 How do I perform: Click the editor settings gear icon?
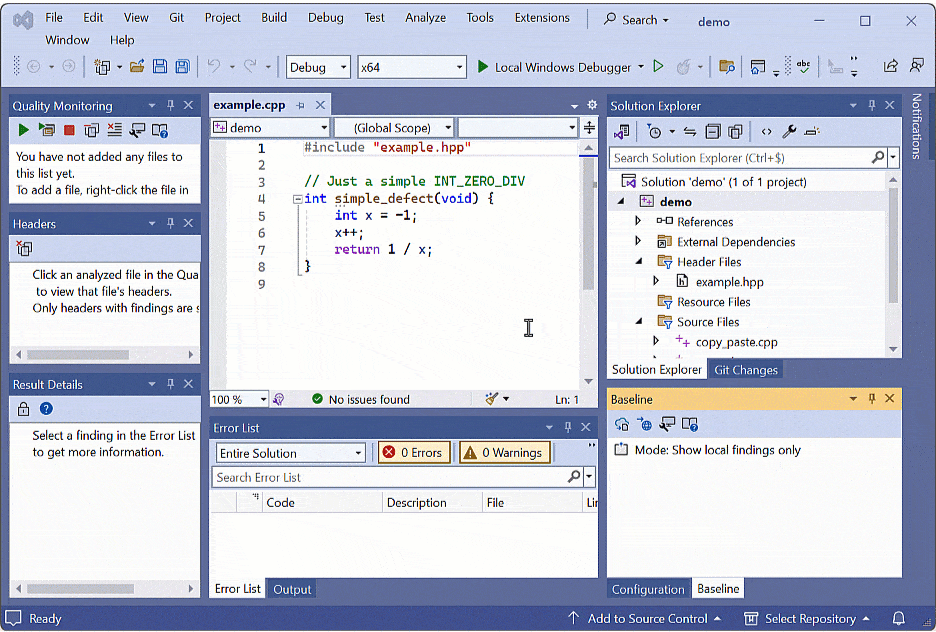(591, 105)
